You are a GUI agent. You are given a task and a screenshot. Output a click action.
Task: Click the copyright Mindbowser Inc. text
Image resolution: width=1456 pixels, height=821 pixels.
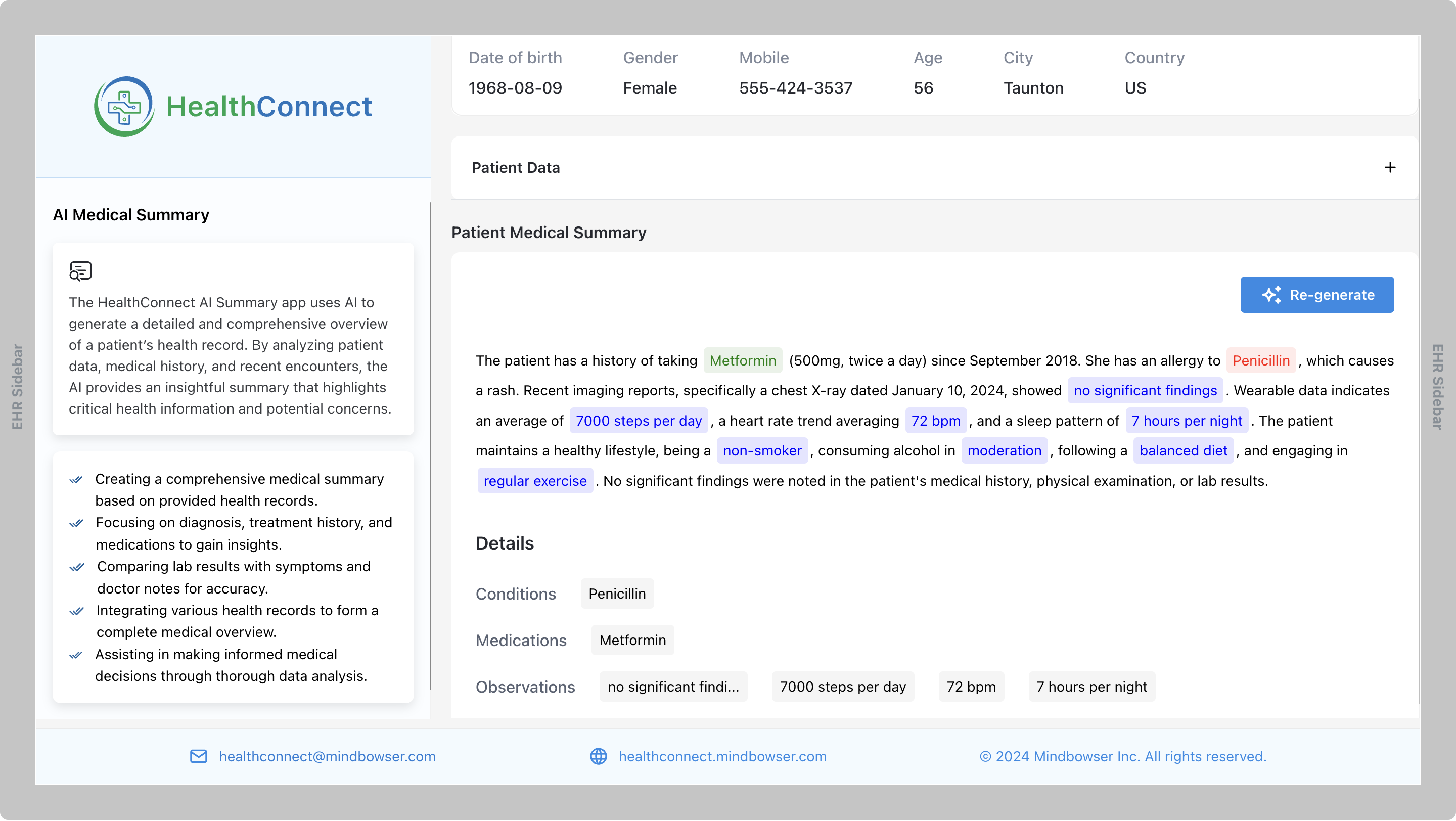coord(1122,756)
